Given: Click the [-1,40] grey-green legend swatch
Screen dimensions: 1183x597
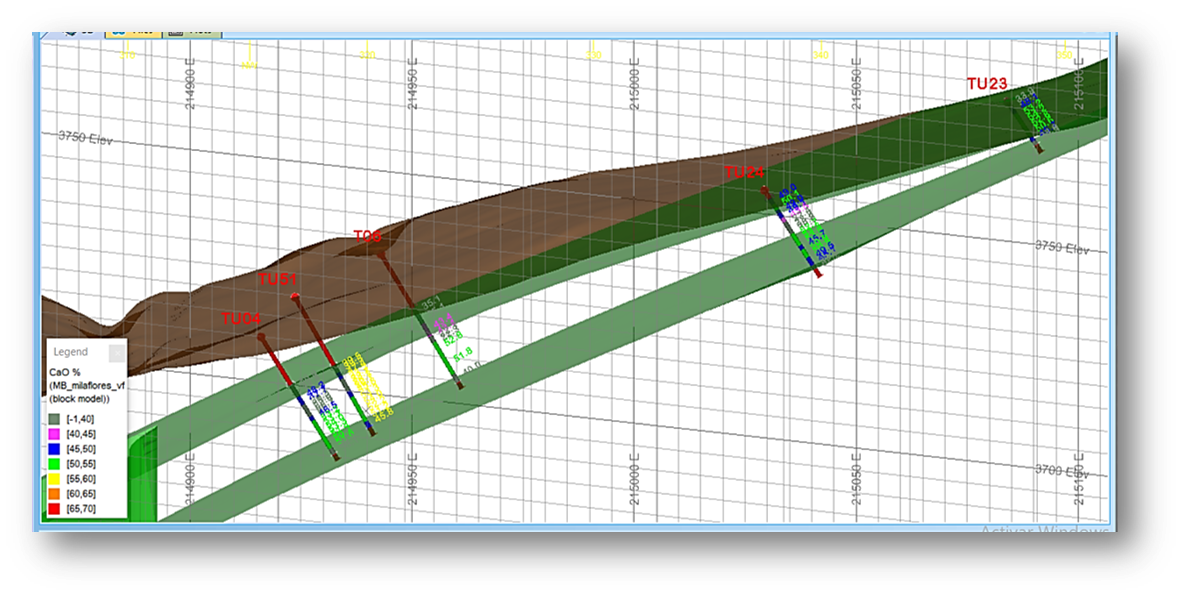Looking at the screenshot, I should (54, 419).
